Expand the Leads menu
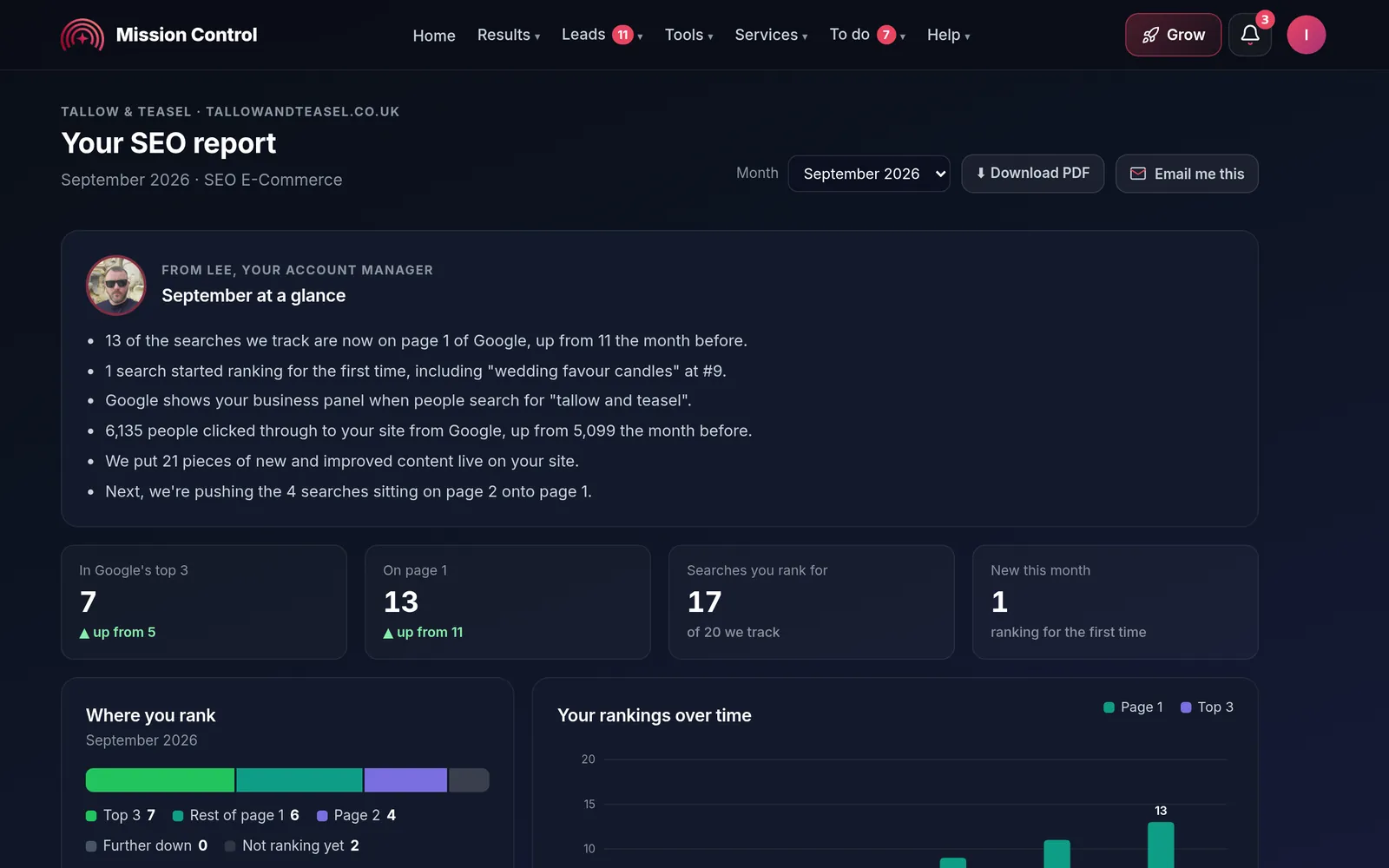1389x868 pixels. [602, 35]
